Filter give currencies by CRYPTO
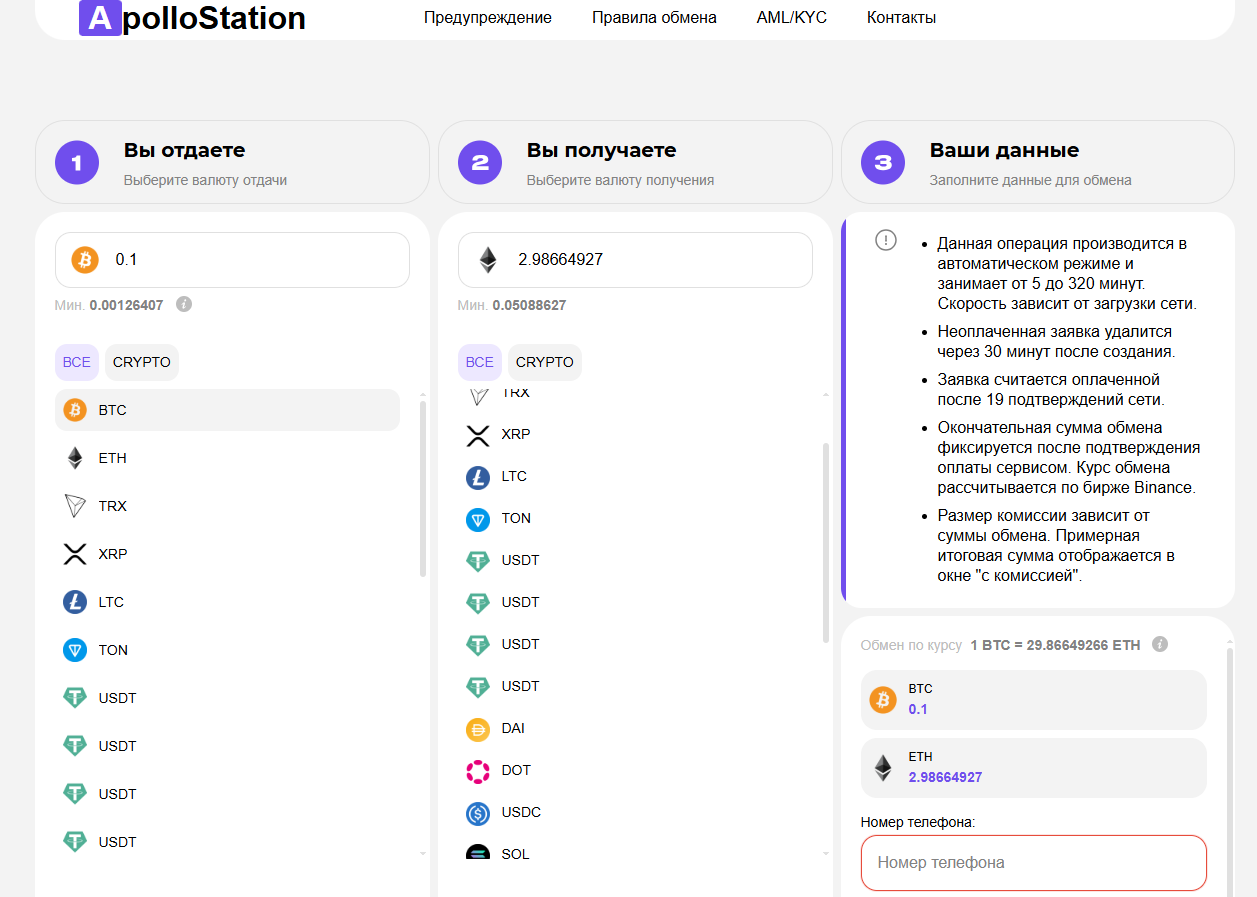Screen dimensions: 1257x897 (x=142, y=362)
